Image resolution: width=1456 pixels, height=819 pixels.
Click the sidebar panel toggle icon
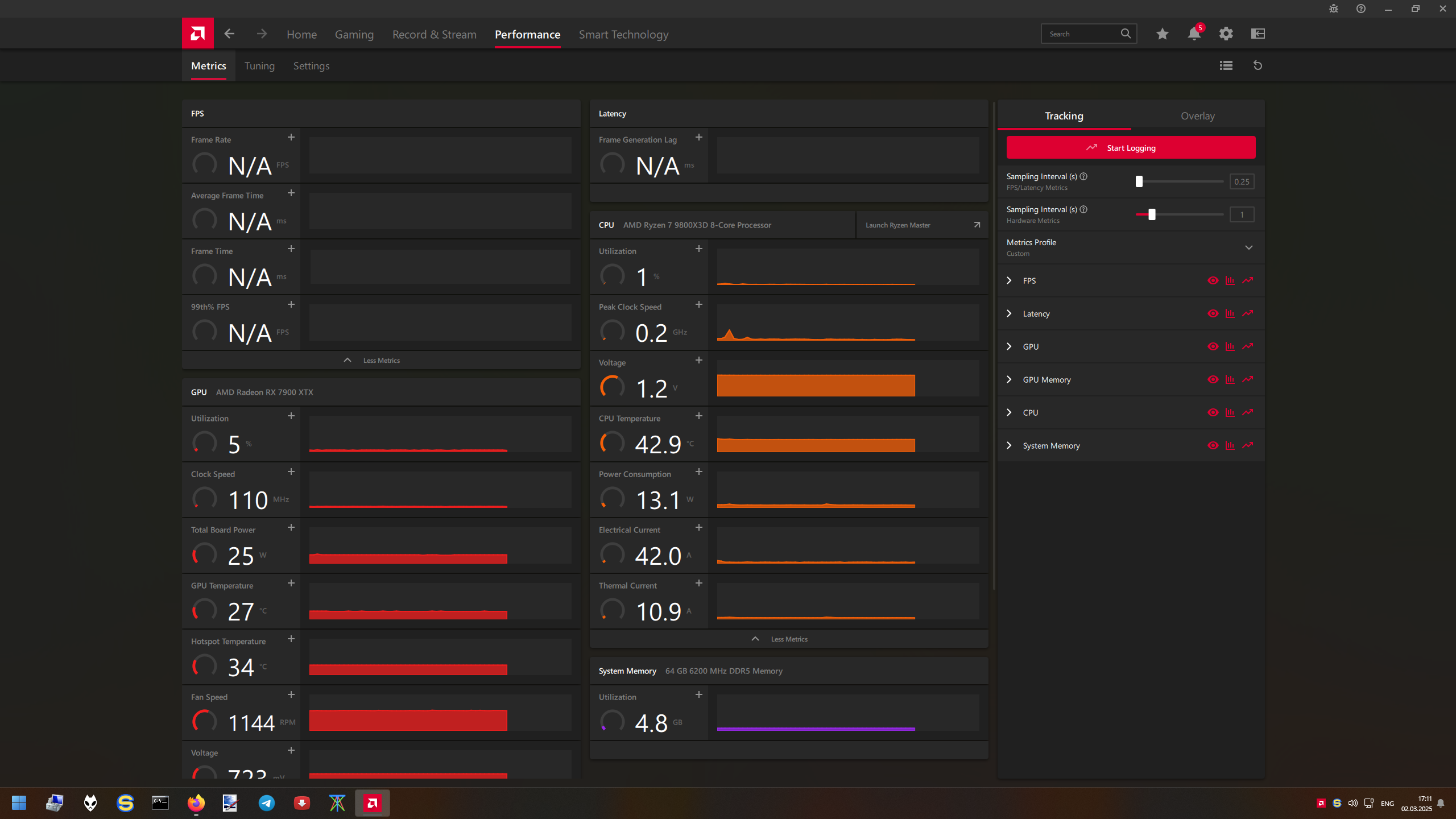pos(1258,34)
